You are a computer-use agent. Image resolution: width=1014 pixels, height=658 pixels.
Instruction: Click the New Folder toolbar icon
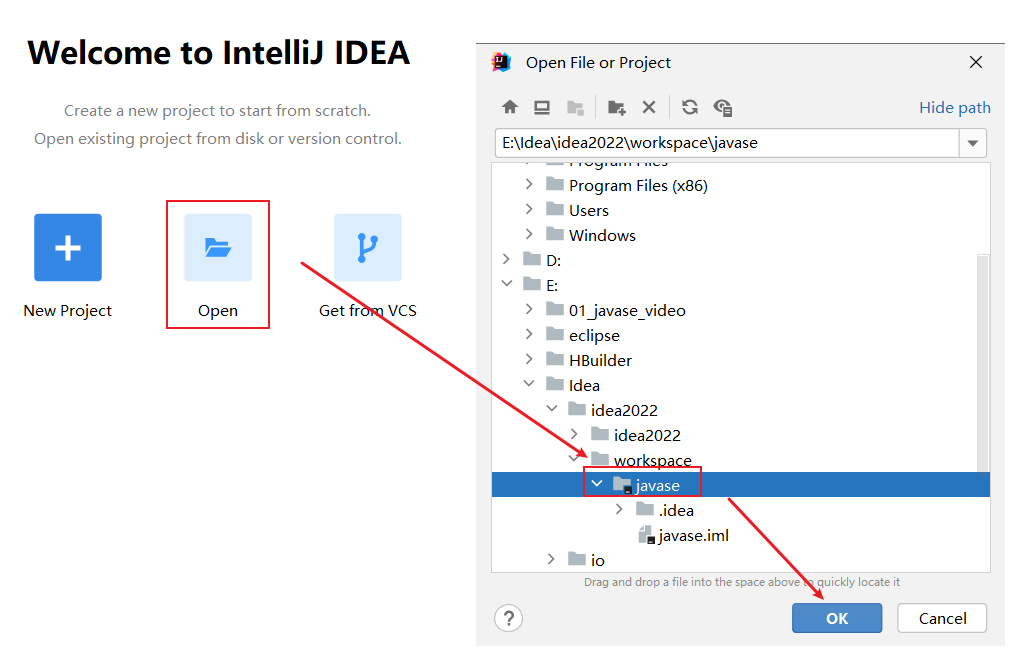pyautogui.click(x=617, y=107)
